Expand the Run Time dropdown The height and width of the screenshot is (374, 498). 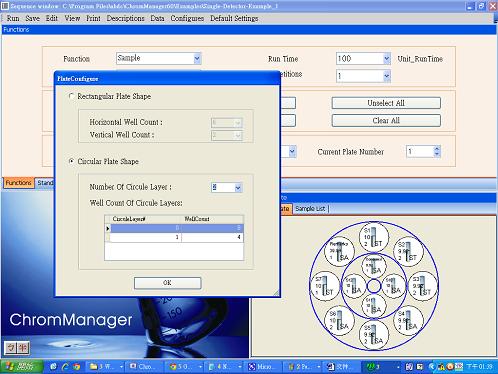(386, 59)
